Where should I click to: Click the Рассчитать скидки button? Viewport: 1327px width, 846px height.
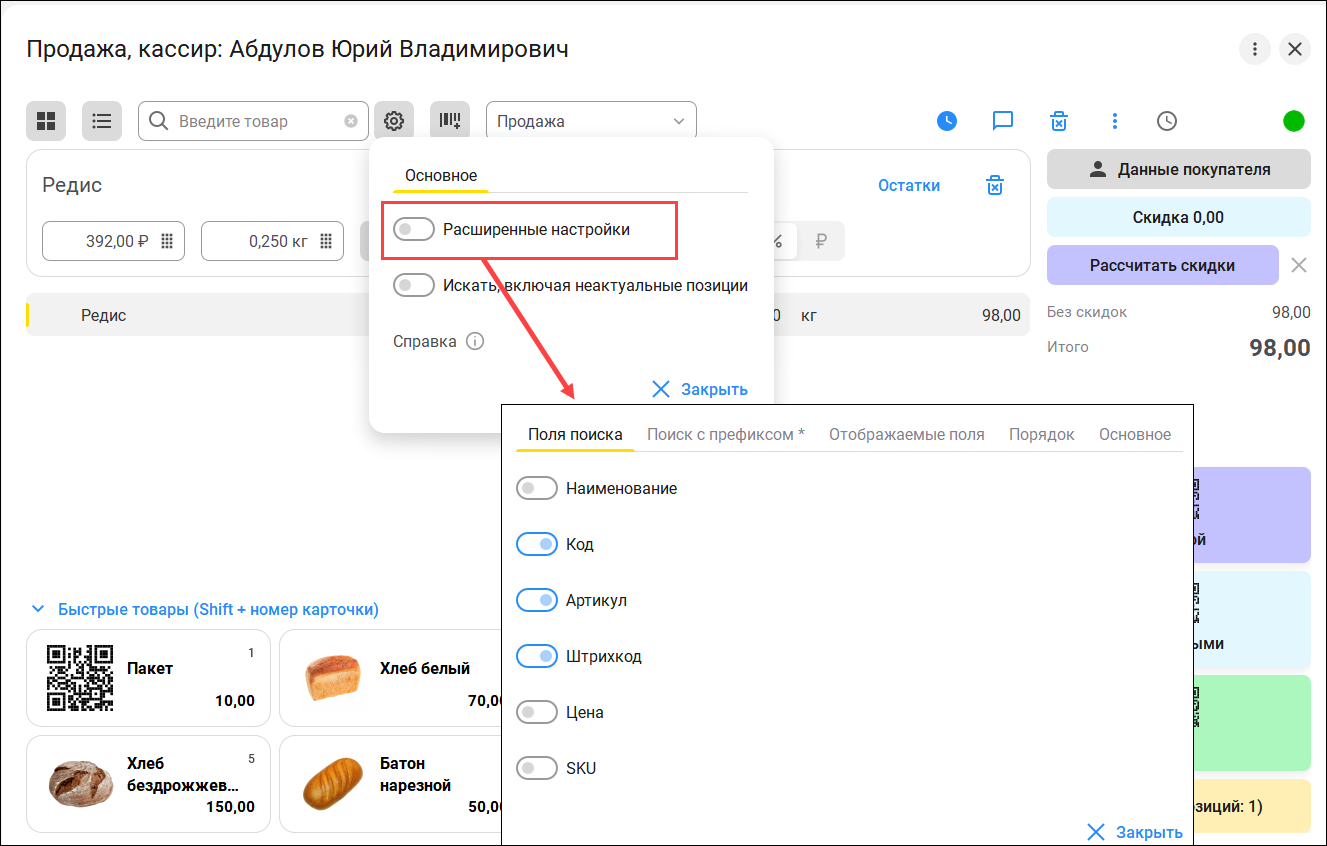point(1162,265)
